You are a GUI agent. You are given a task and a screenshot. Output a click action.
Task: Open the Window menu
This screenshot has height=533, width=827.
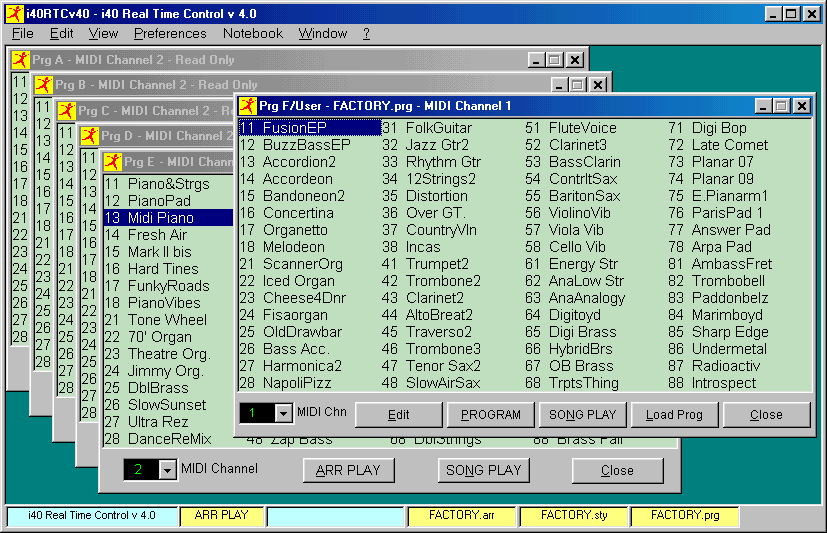tap(322, 33)
